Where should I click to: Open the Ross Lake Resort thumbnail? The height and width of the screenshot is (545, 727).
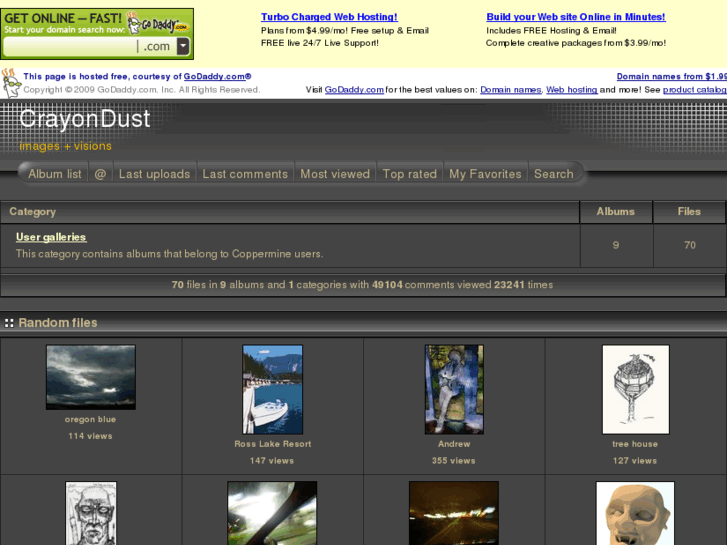(x=273, y=390)
